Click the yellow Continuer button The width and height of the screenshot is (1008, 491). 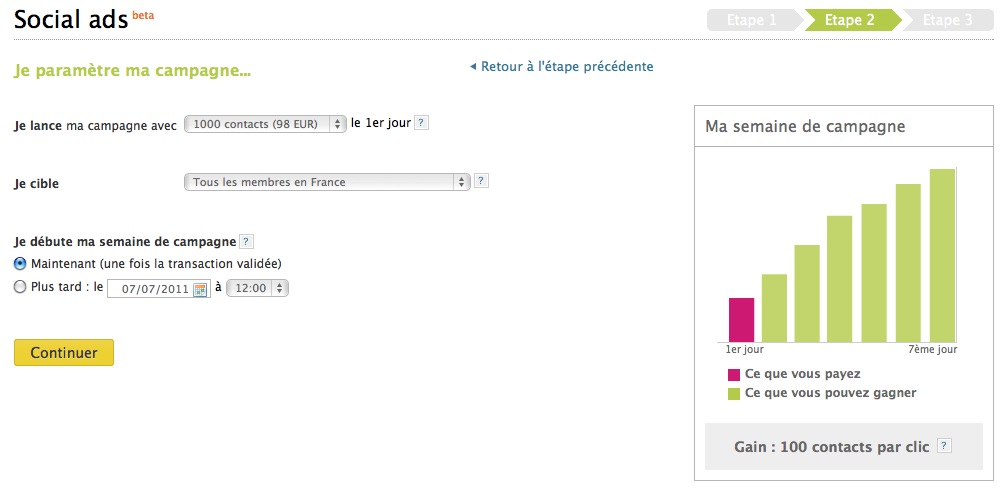pos(64,353)
